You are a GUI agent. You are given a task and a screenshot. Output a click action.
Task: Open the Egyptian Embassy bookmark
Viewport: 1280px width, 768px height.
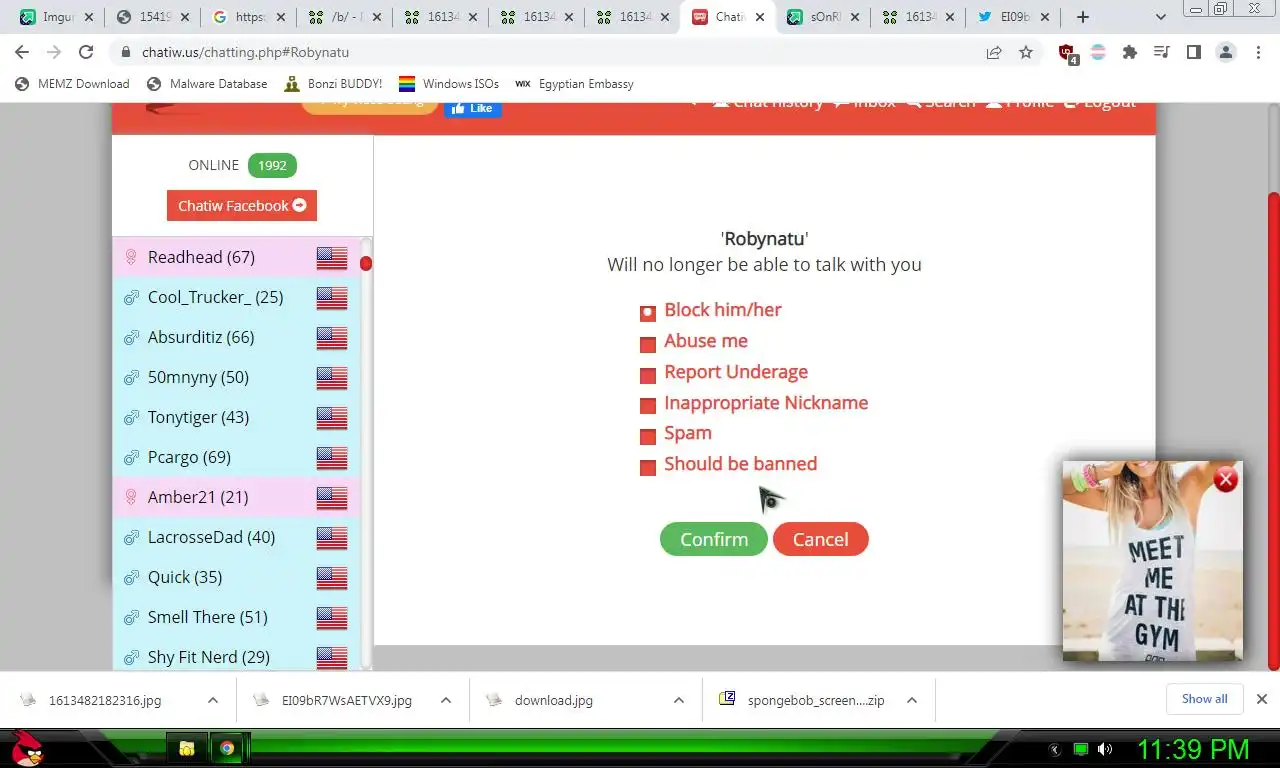574,84
